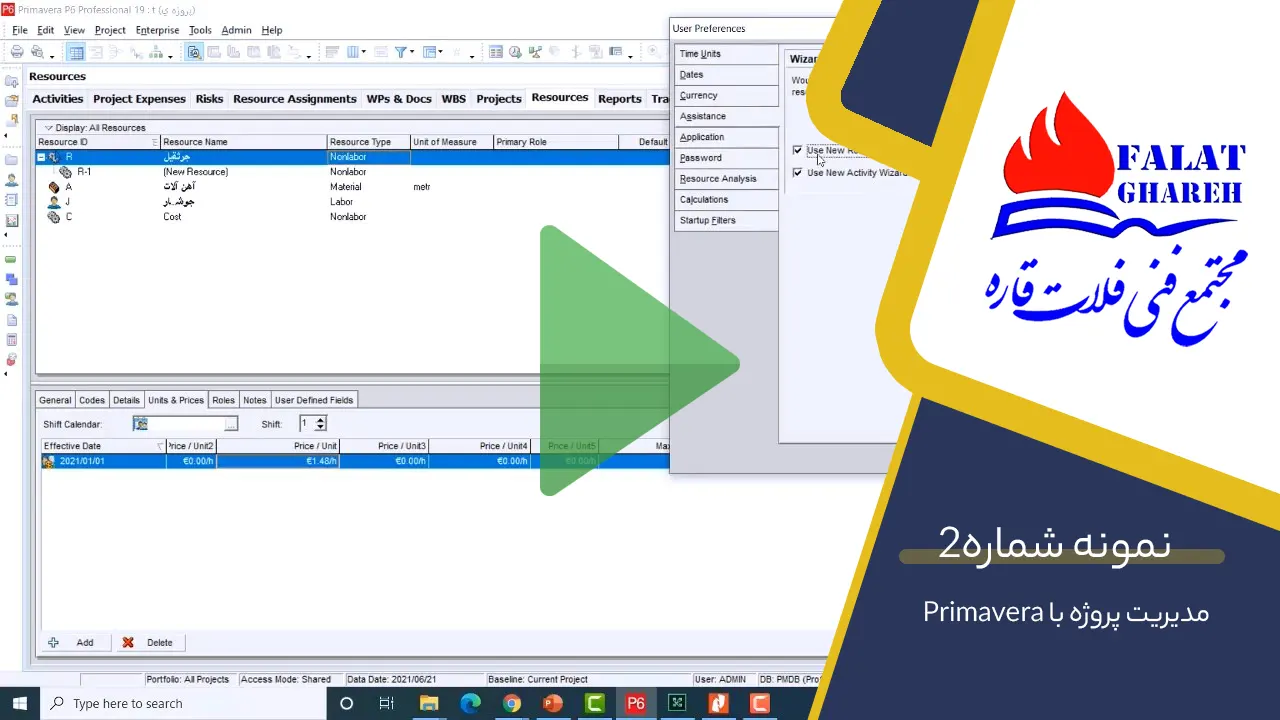
Task: Open the File menu
Action: click(19, 30)
